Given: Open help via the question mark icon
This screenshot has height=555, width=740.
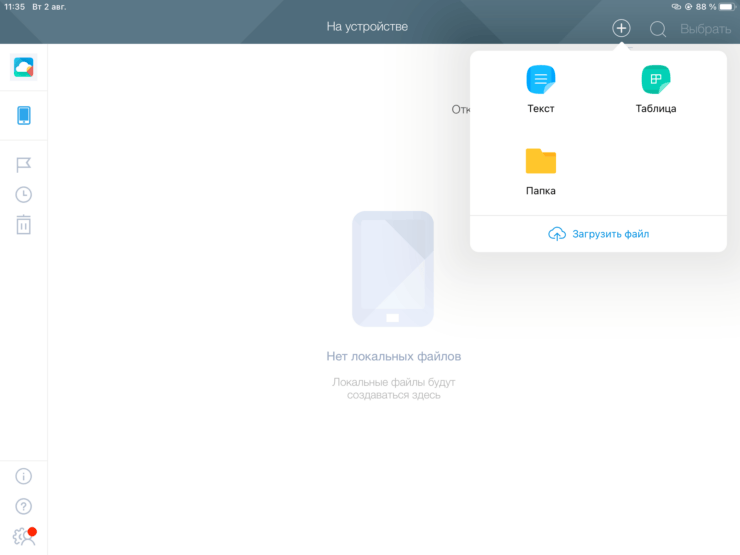Looking at the screenshot, I should pos(23,506).
